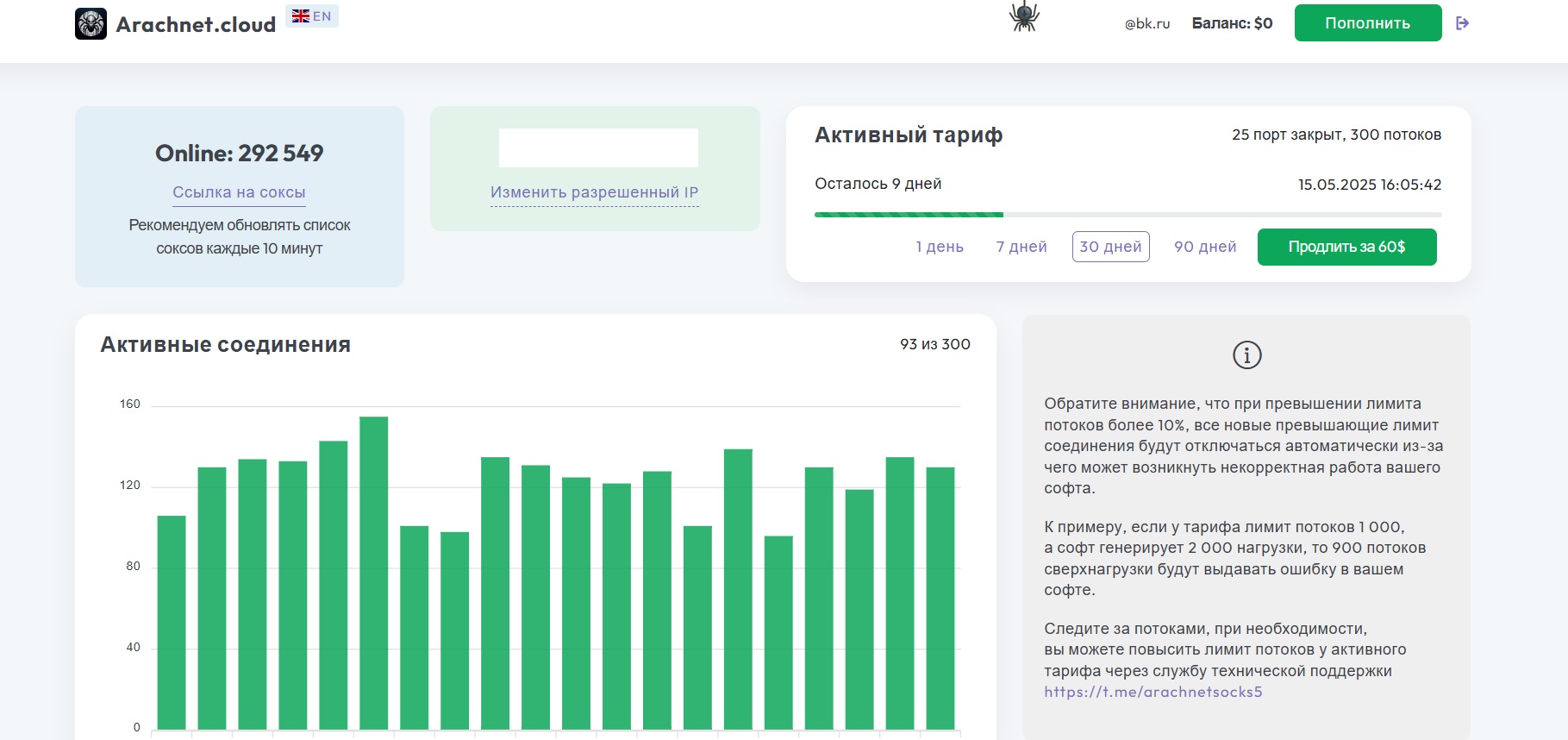Click the tallest bar in the chart
Image resolution: width=1568 pixels, height=740 pixels.
(x=374, y=574)
